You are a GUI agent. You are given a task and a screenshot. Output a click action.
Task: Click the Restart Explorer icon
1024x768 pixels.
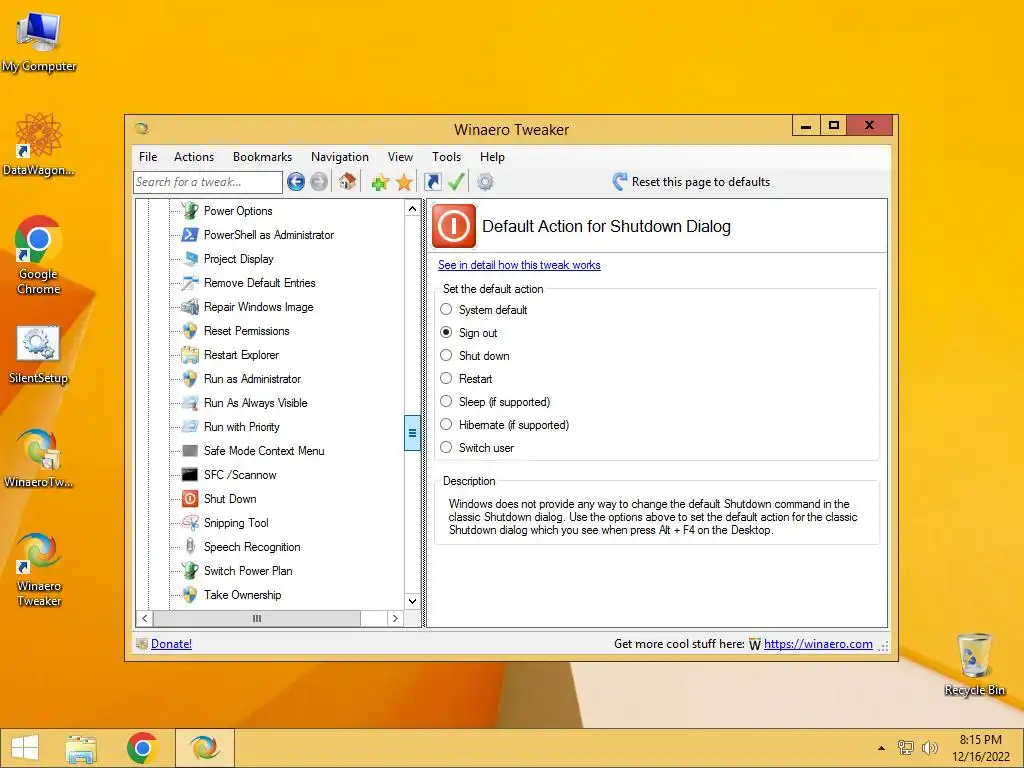[190, 355]
